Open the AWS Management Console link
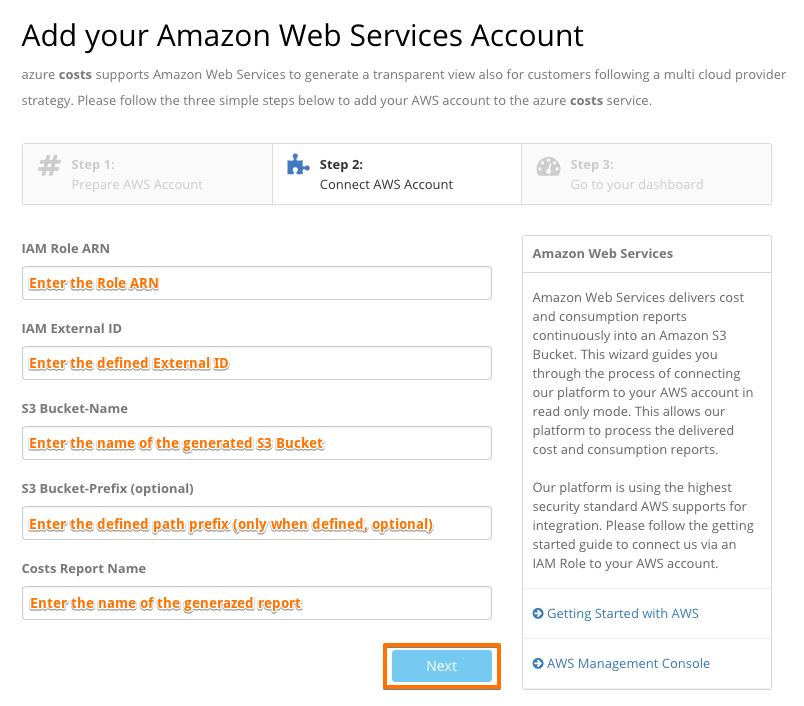This screenshot has height=706, width=804. 628,664
